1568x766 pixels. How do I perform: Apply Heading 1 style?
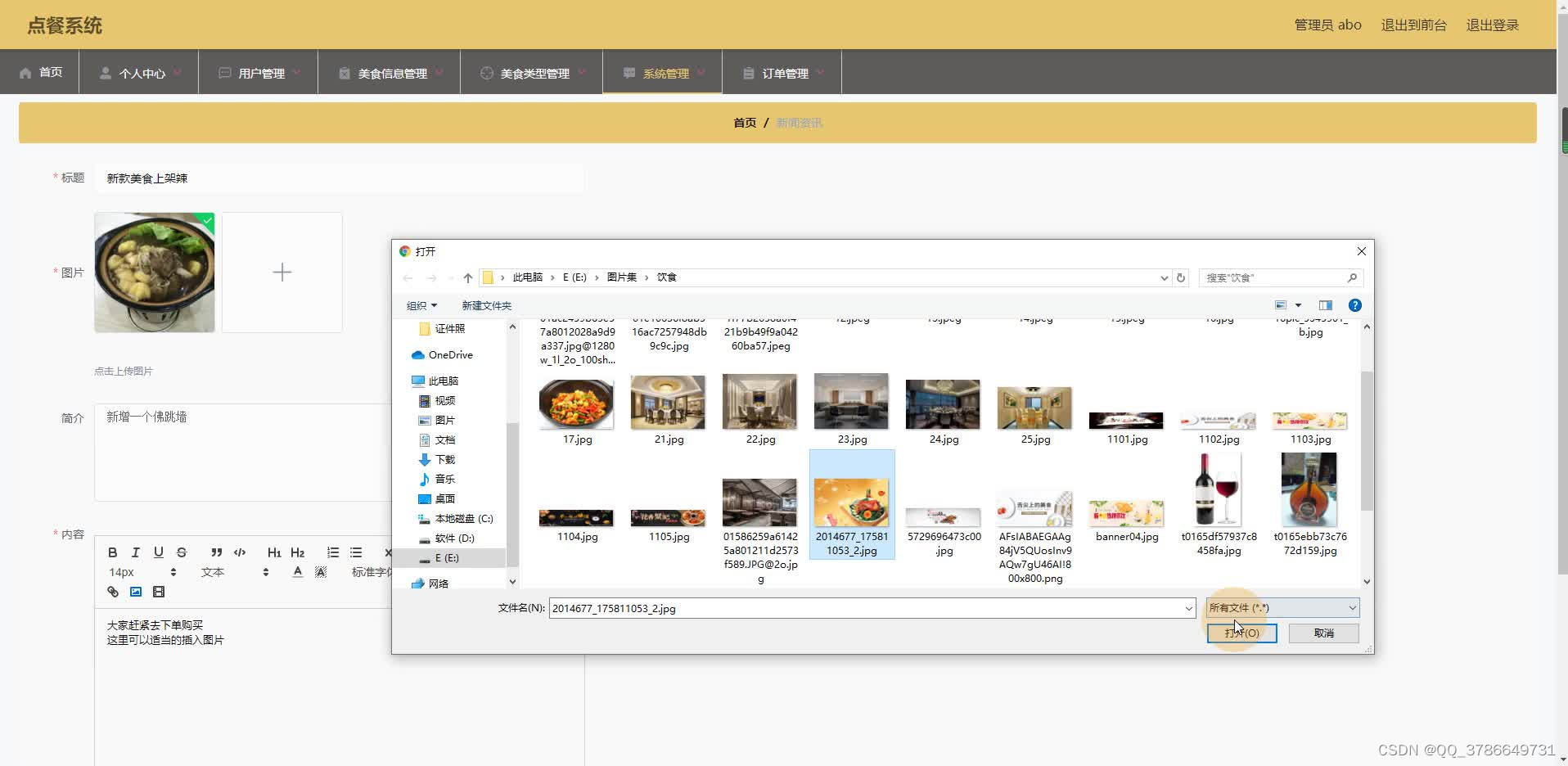(x=274, y=552)
